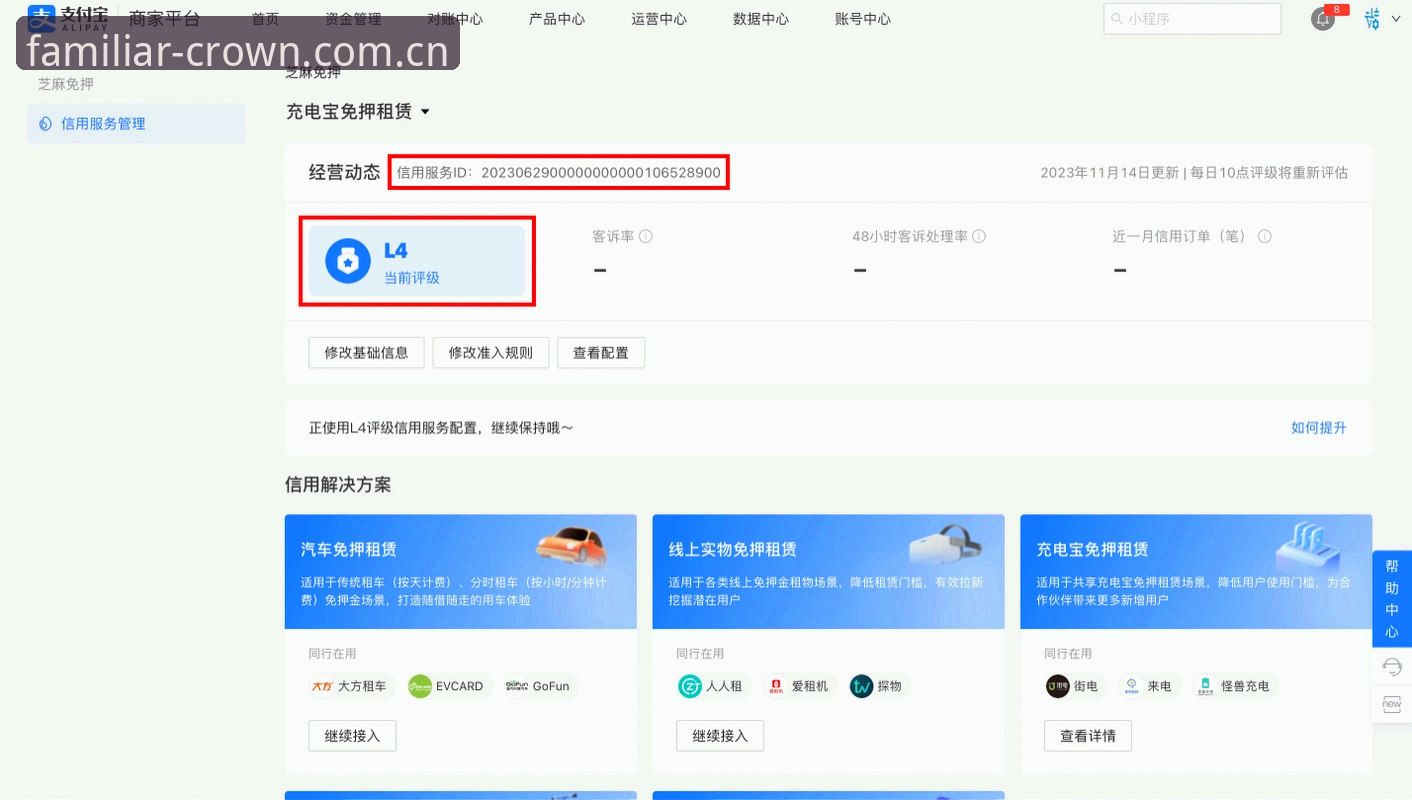Open the 产品中心 menu
The height and width of the screenshot is (800, 1412).
[x=557, y=19]
